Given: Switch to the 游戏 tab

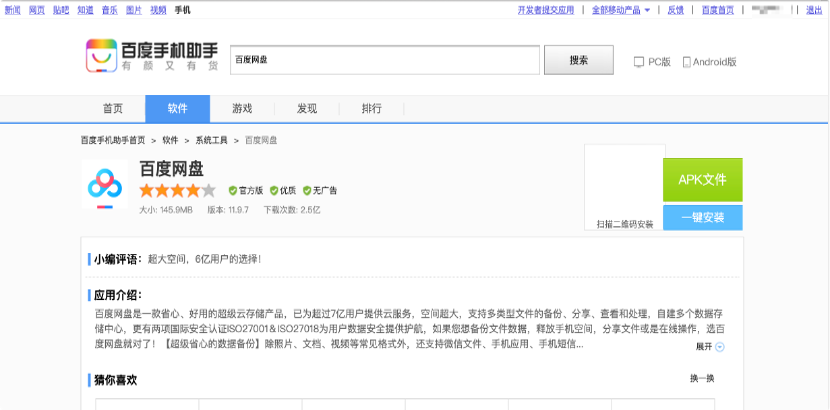Looking at the screenshot, I should [x=242, y=109].
